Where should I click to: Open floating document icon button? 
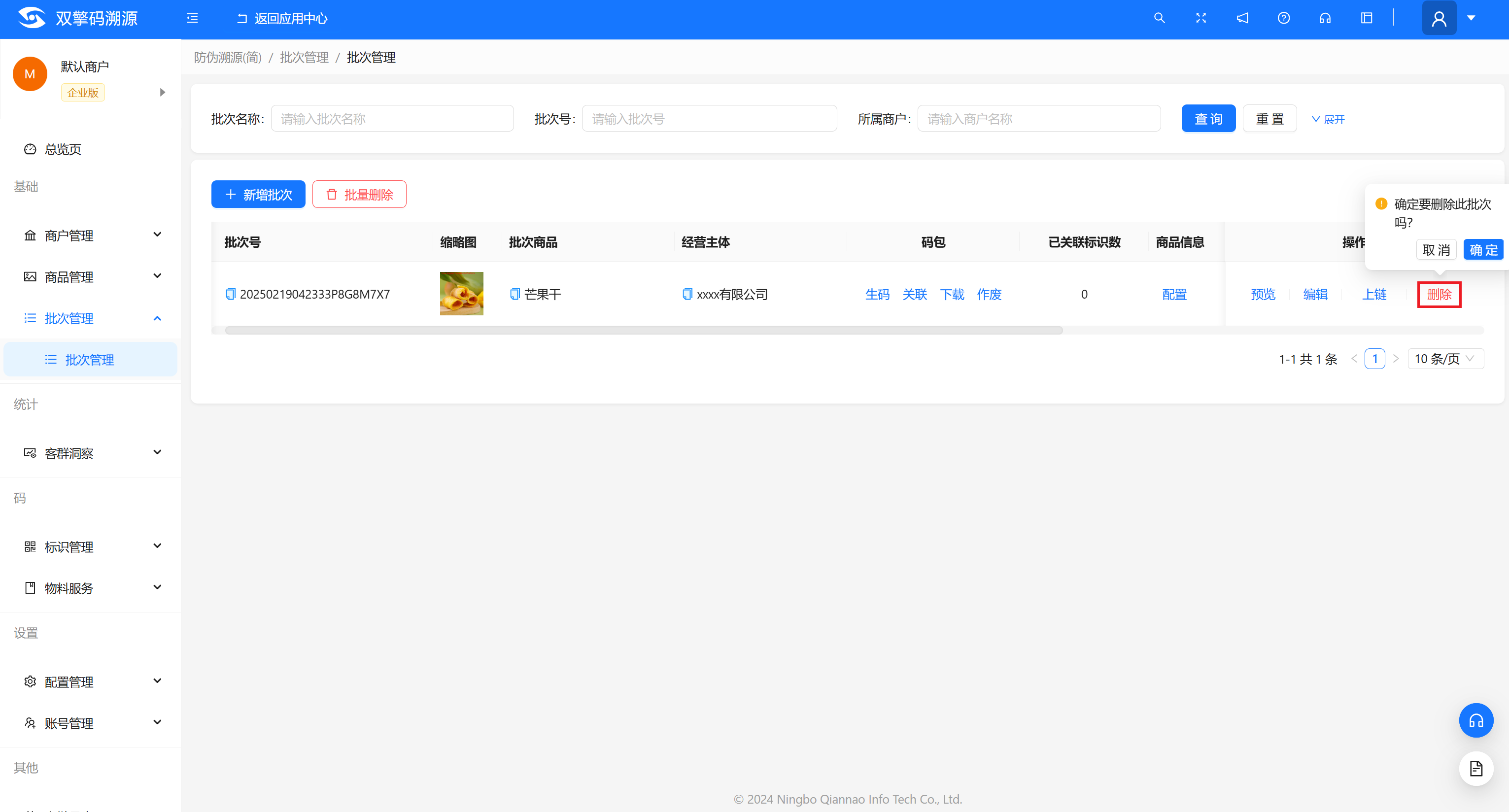1475,768
